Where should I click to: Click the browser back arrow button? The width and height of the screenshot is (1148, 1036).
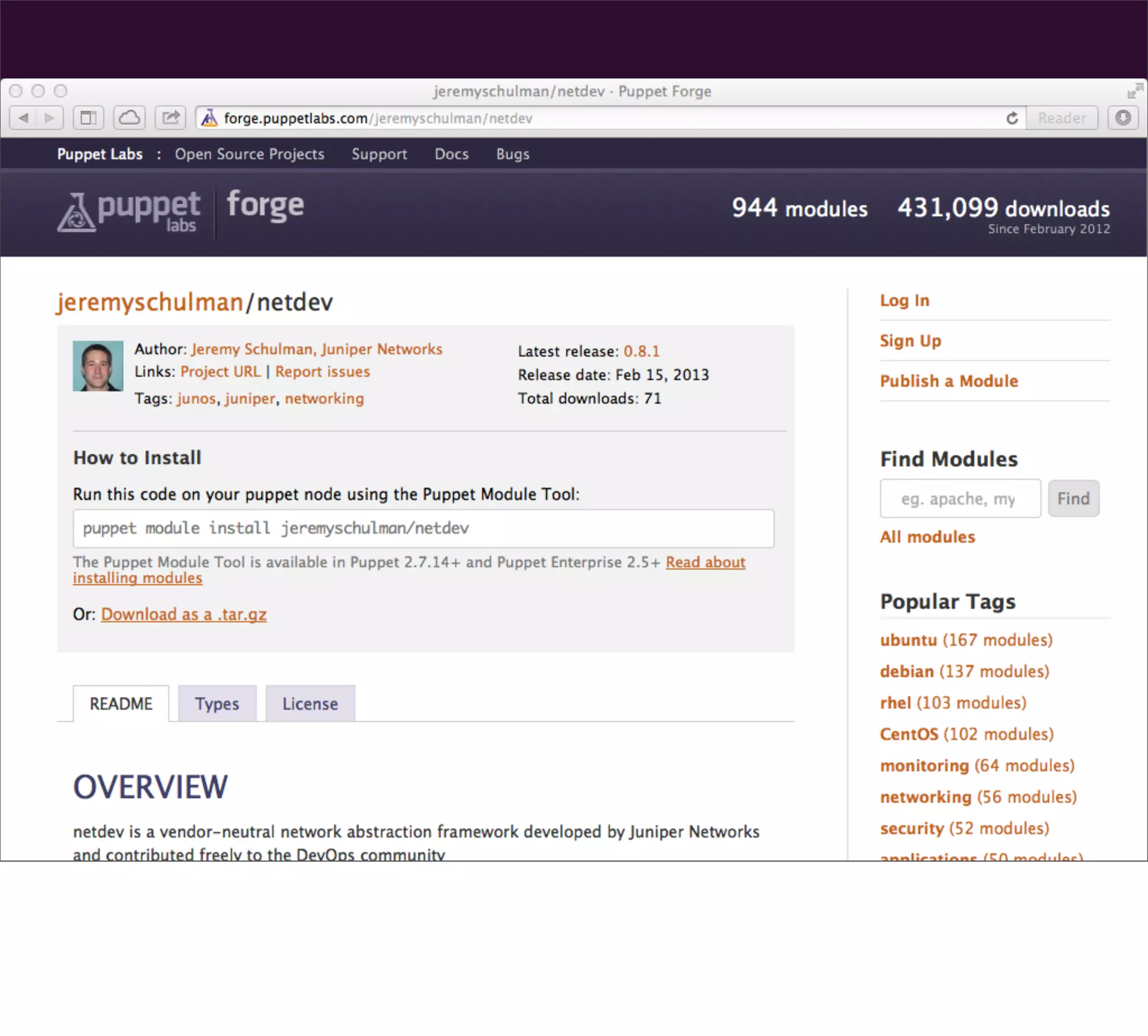pos(24,118)
